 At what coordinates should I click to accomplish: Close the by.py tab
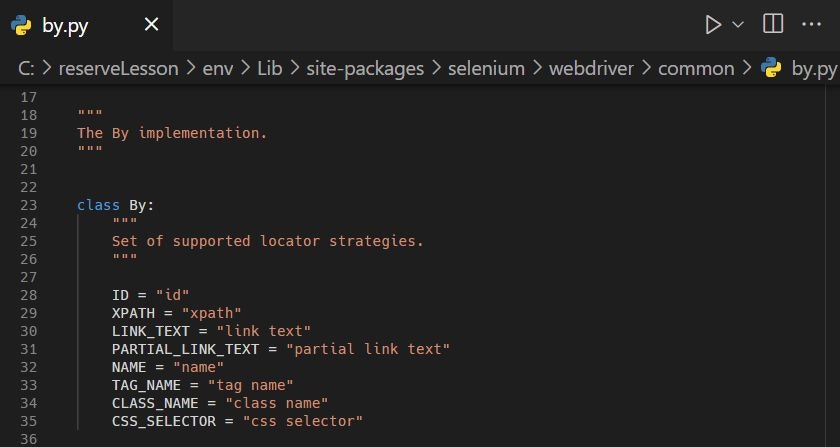(x=152, y=24)
